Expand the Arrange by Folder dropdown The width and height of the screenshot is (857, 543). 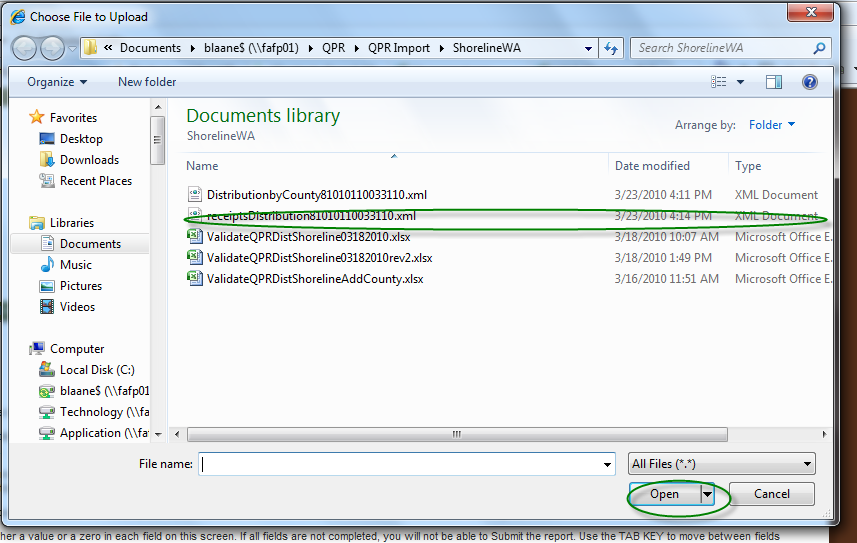(771, 125)
